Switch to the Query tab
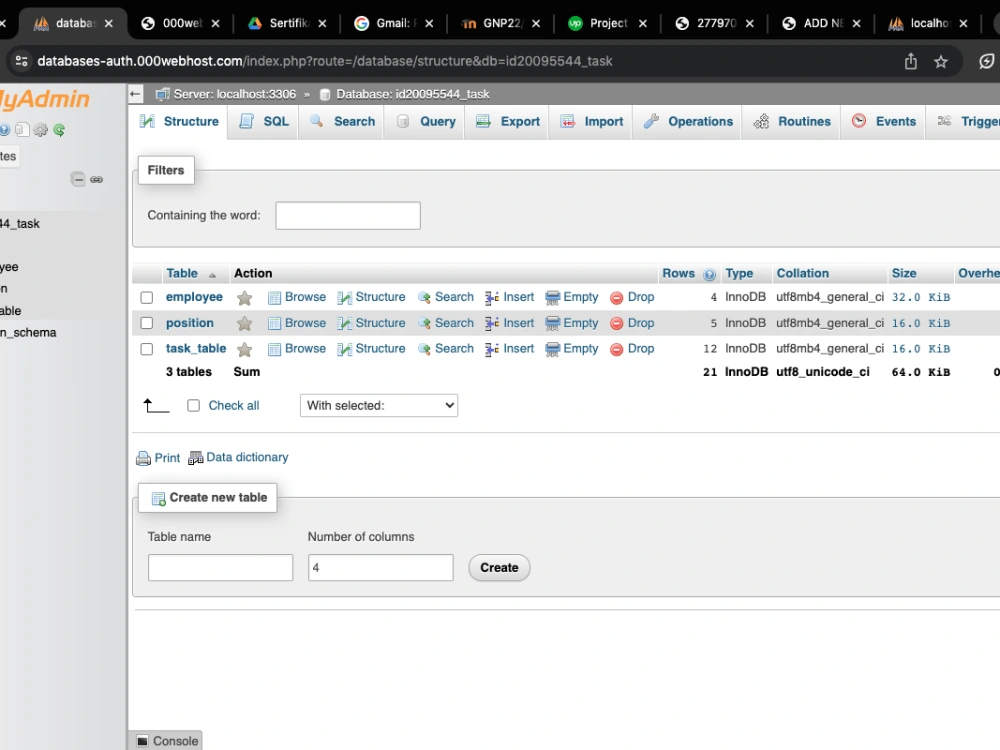The width and height of the screenshot is (1000, 750). tap(426, 122)
